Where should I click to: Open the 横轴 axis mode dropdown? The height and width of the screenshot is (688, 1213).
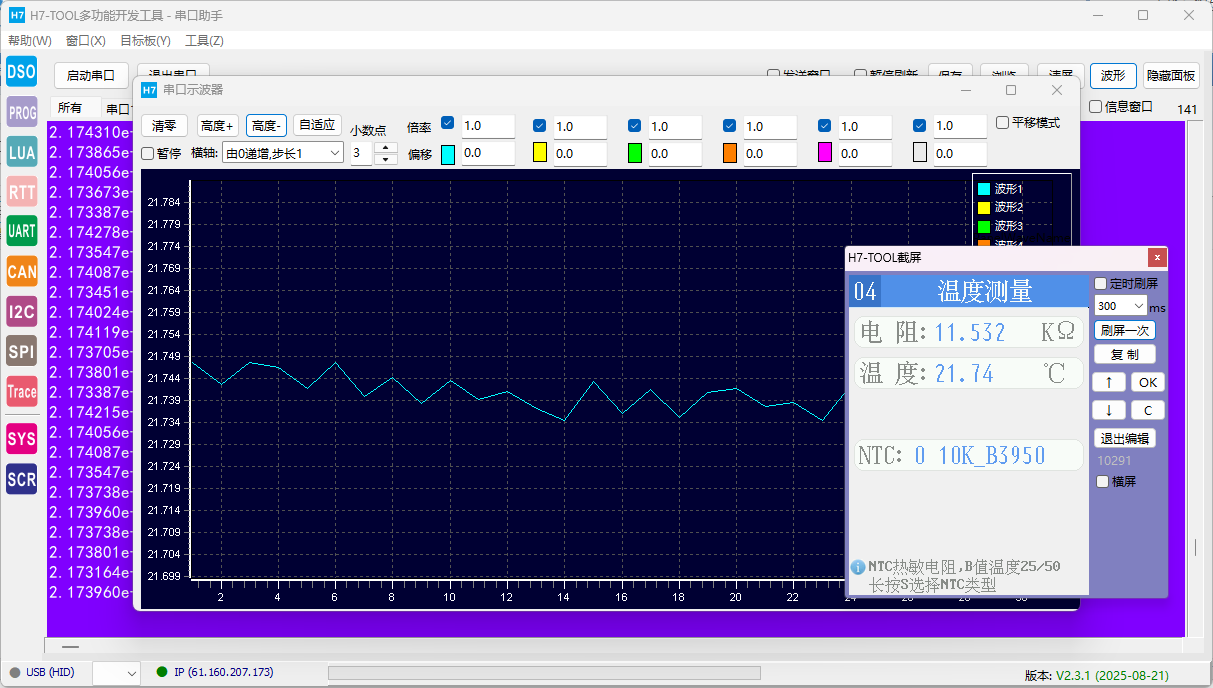point(283,153)
